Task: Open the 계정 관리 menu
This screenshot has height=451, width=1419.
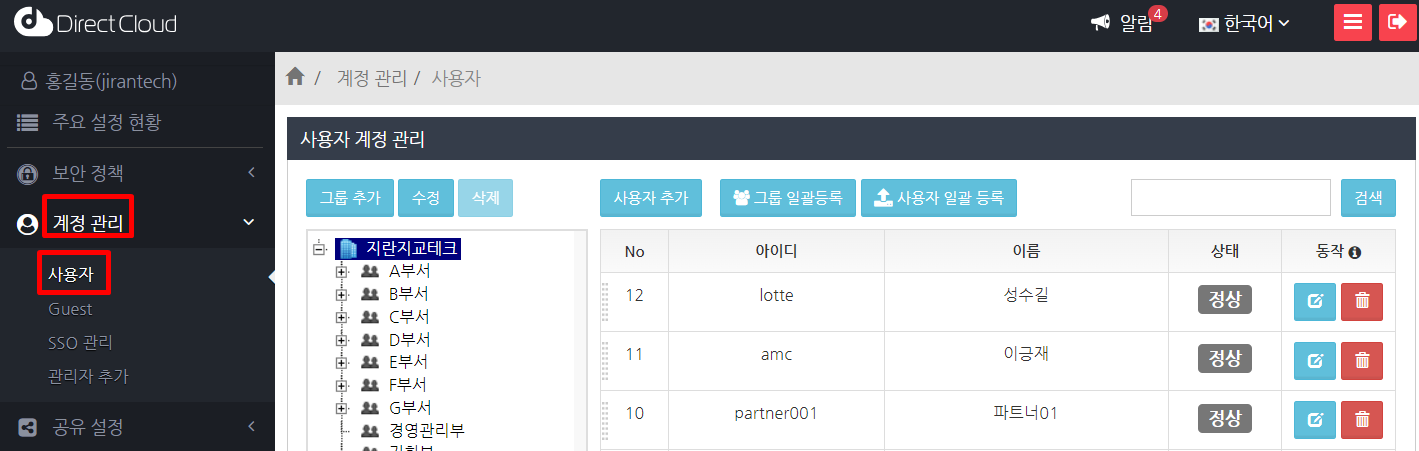Action: 88,223
